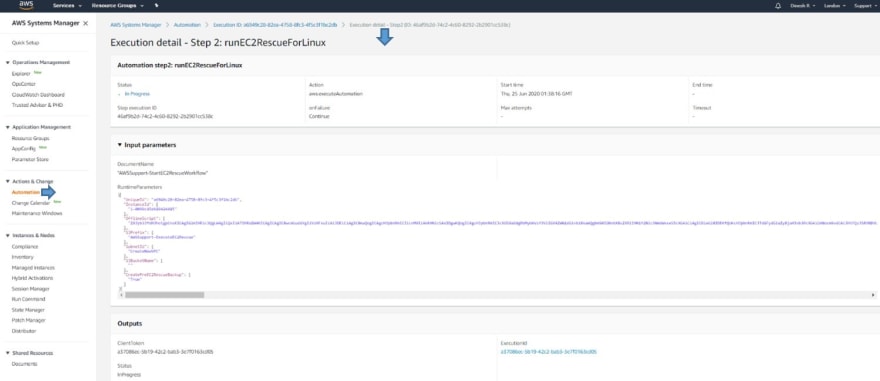The image size is (880, 381).
Task: Open Explorer in the sidebar
Action: click(x=21, y=74)
